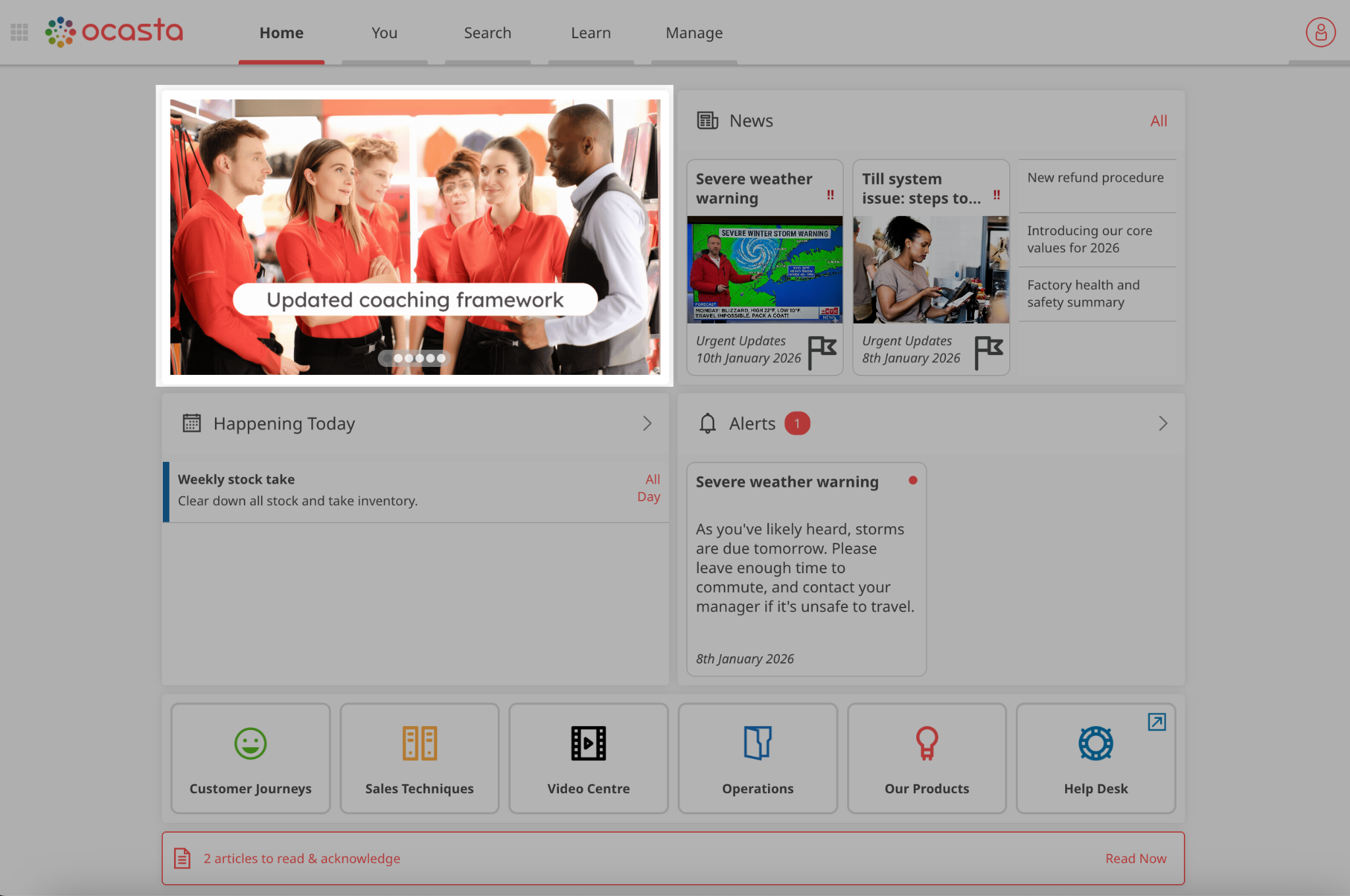Select the last carousel pagination dot
The width and height of the screenshot is (1350, 896).
click(x=441, y=358)
